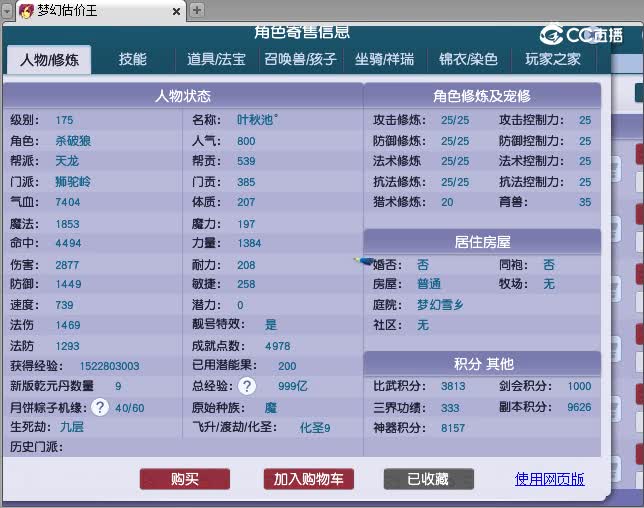Viewport: 644px width, 508px height.
Task: Open the 使用网页版 link
Action: click(550, 479)
